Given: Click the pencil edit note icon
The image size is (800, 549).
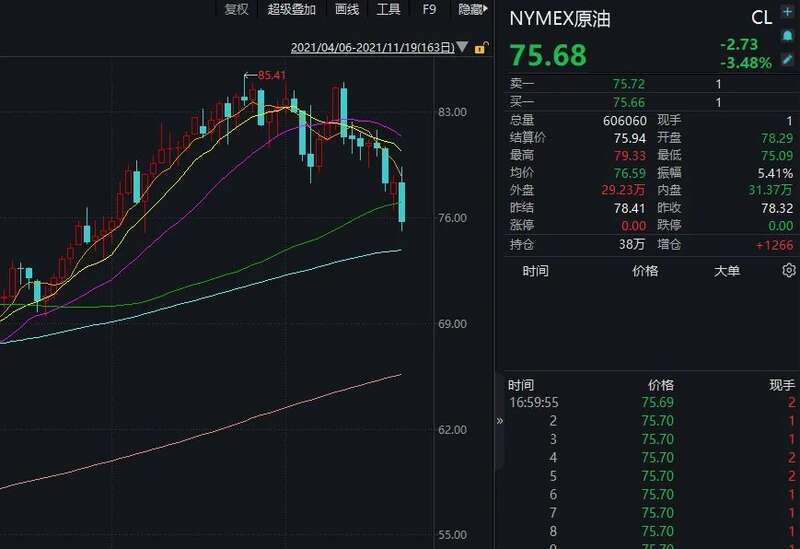Looking at the screenshot, I should tap(787, 60).
